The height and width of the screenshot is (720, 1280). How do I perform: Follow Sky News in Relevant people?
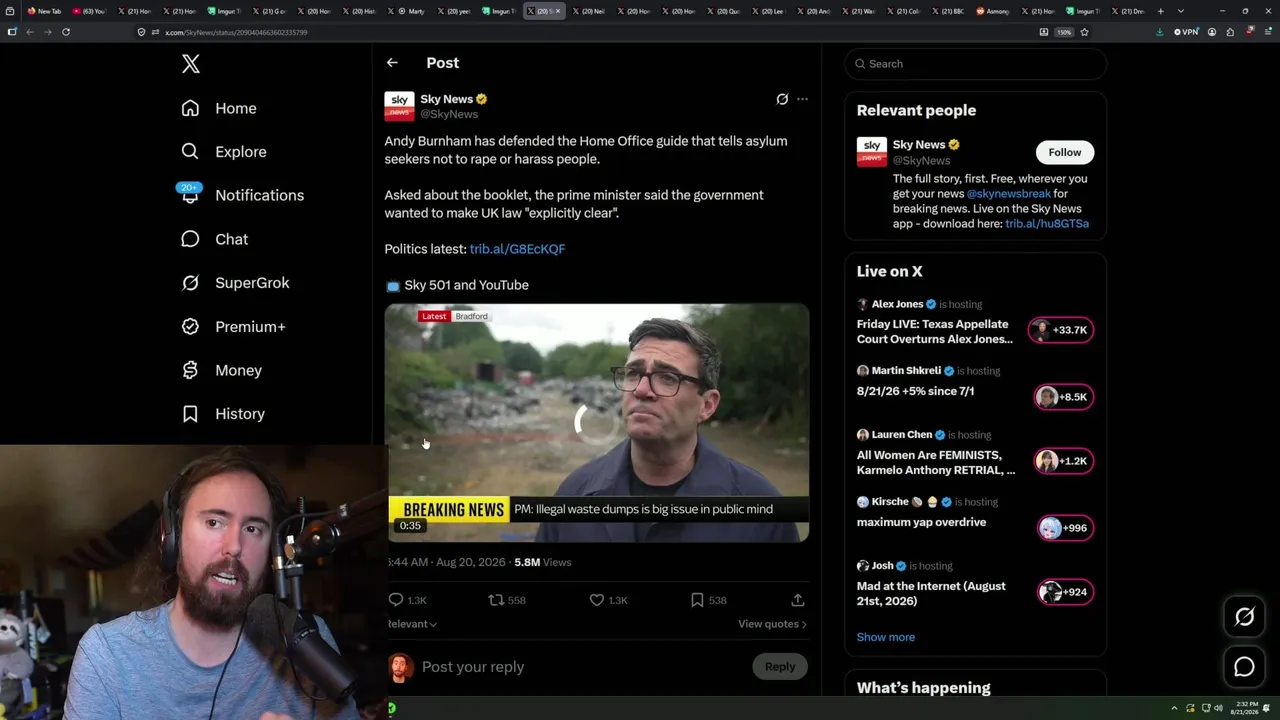click(1064, 152)
